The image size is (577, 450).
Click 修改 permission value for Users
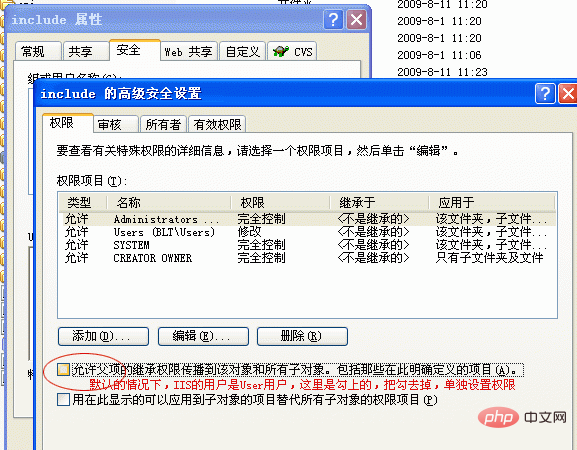click(x=249, y=232)
